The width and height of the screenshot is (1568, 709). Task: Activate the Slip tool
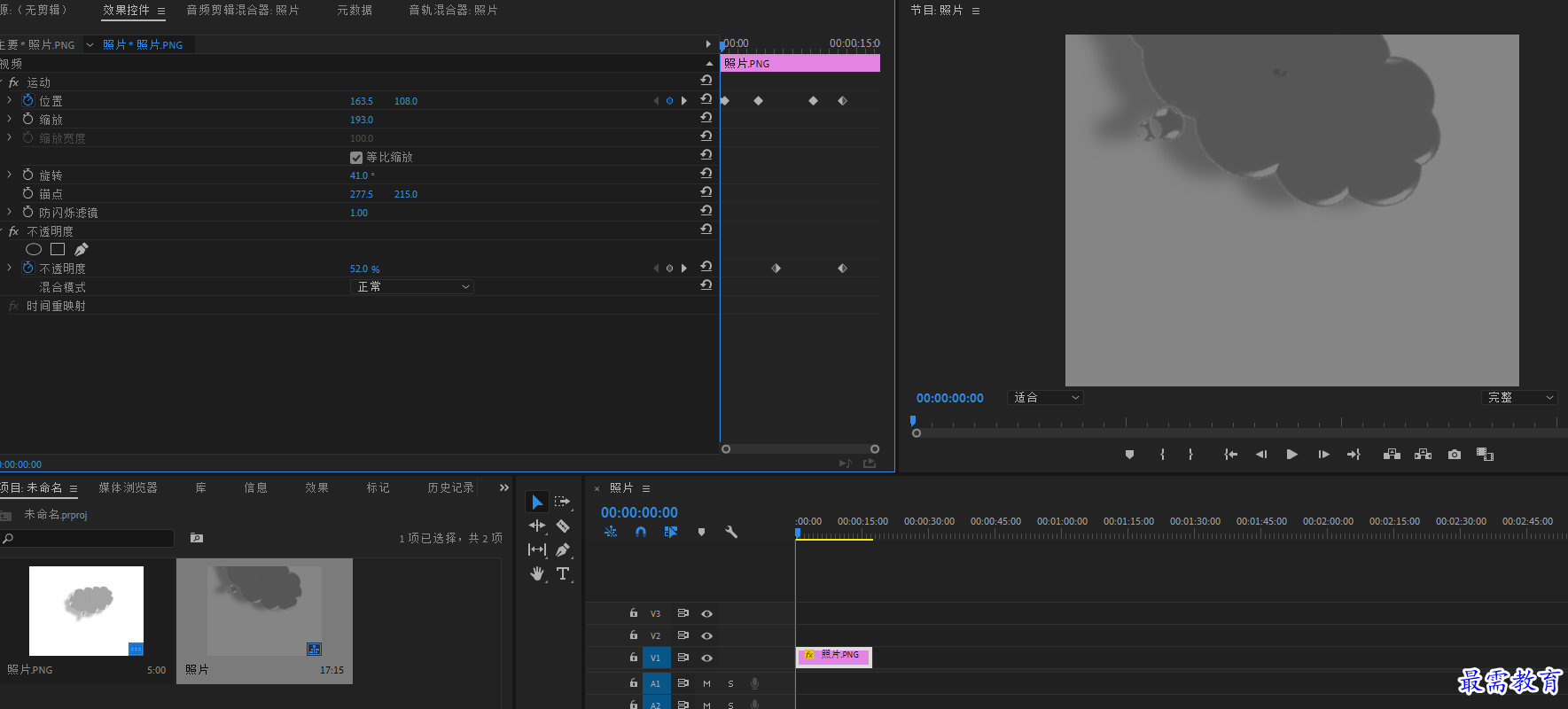coord(537,550)
